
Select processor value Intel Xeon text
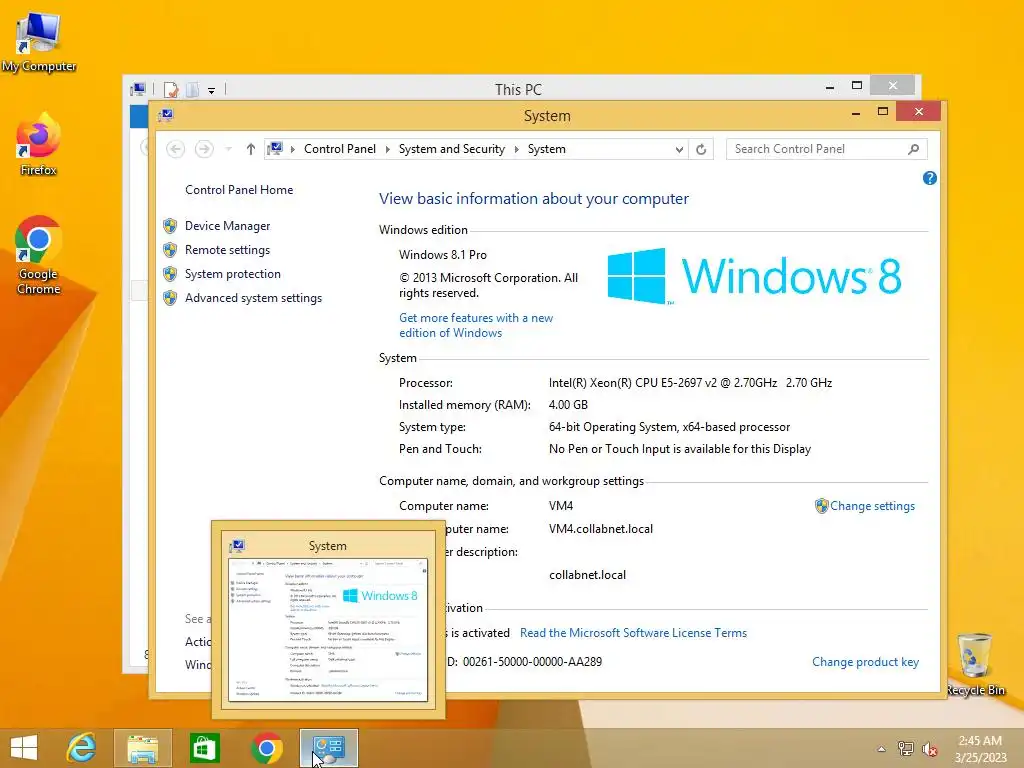click(x=690, y=383)
